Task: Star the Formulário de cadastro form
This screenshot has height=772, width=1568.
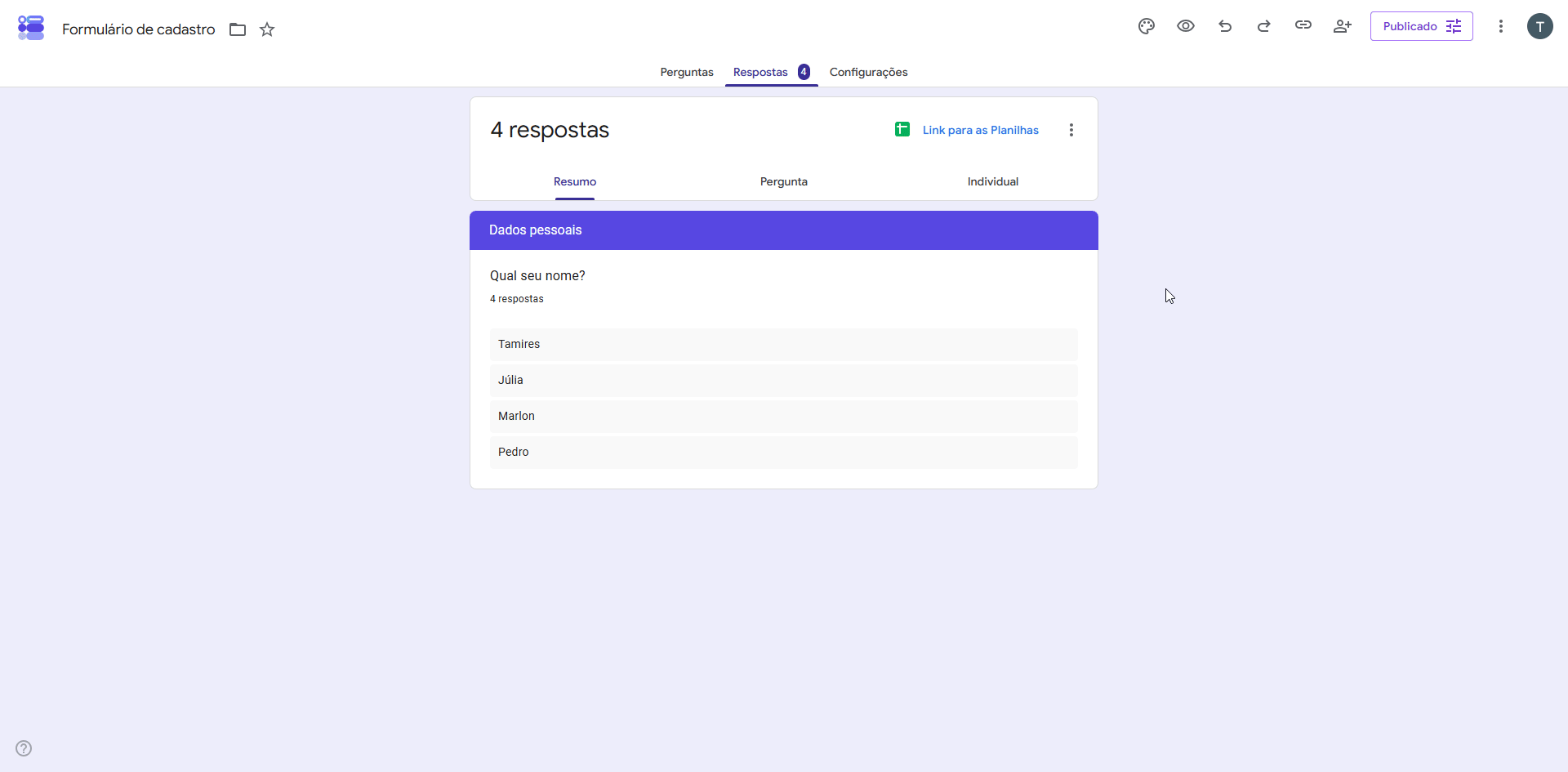Action: point(267,29)
